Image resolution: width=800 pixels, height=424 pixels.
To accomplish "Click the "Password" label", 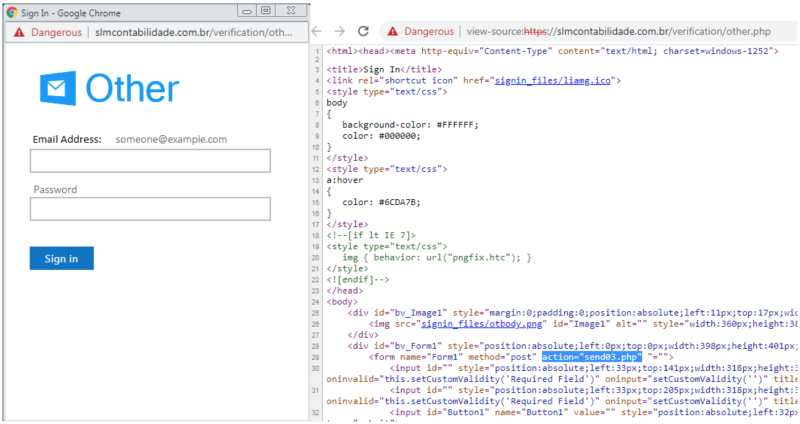I will [x=55, y=190].
